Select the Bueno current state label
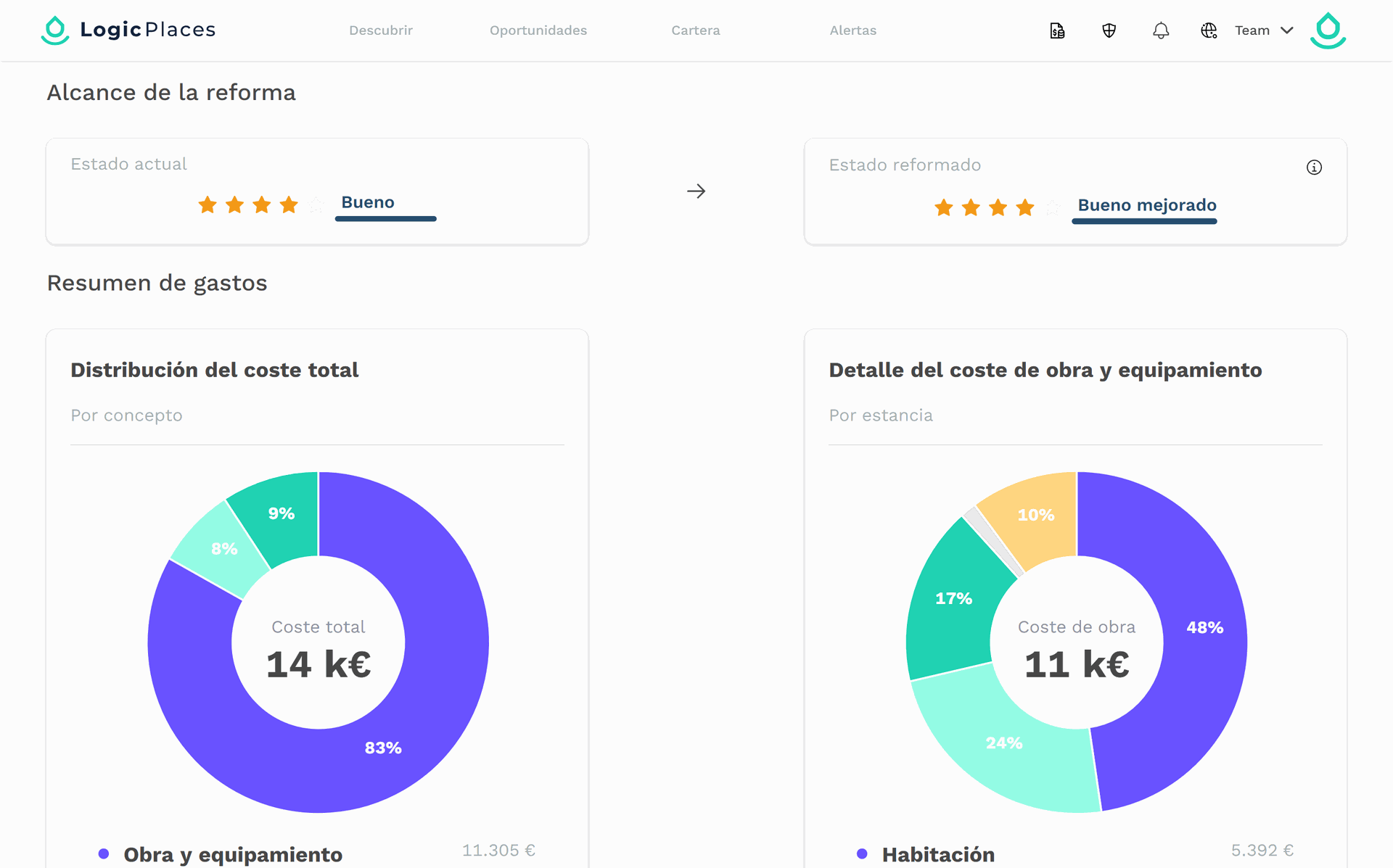This screenshot has height=868, width=1393. [368, 202]
